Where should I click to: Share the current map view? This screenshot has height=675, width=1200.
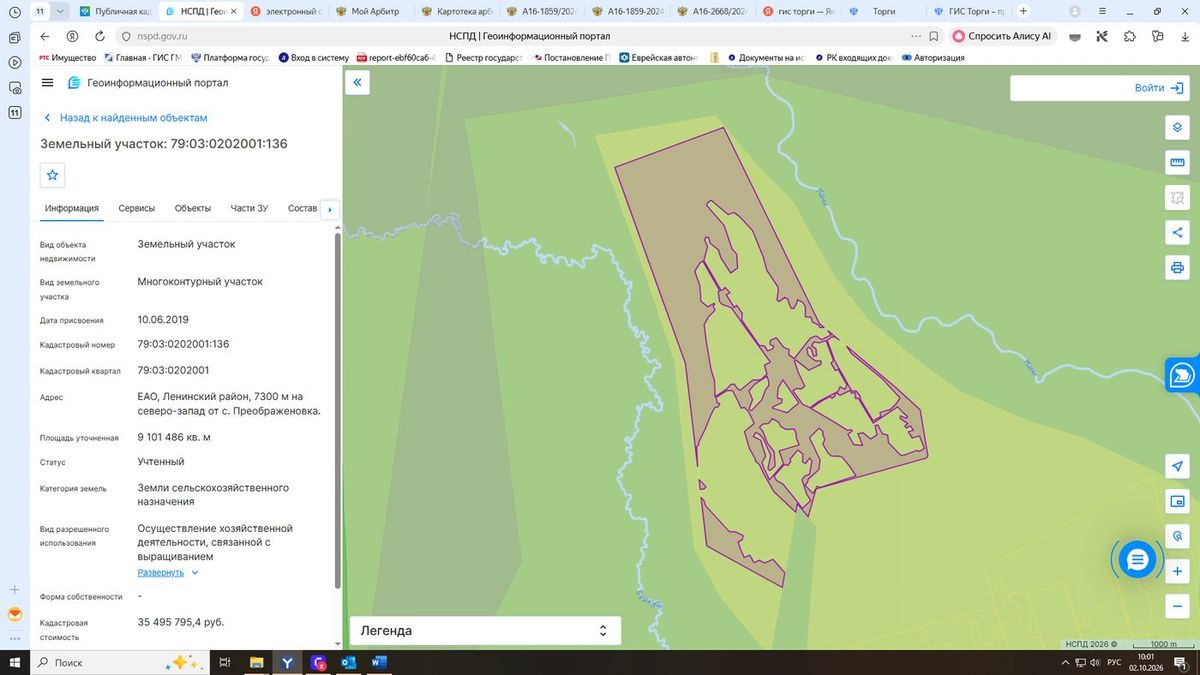click(1177, 233)
